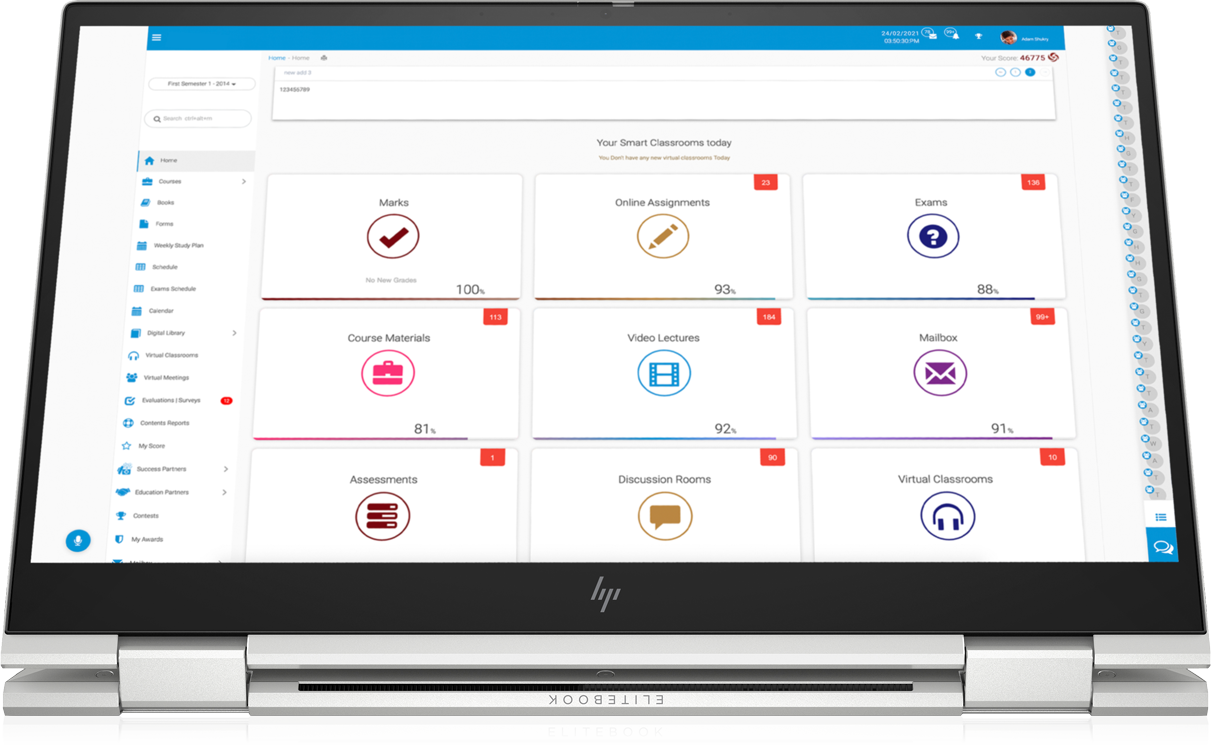Click the Exams question mark icon
Image resolution: width=1211 pixels, height=754 pixels.
pos(933,237)
